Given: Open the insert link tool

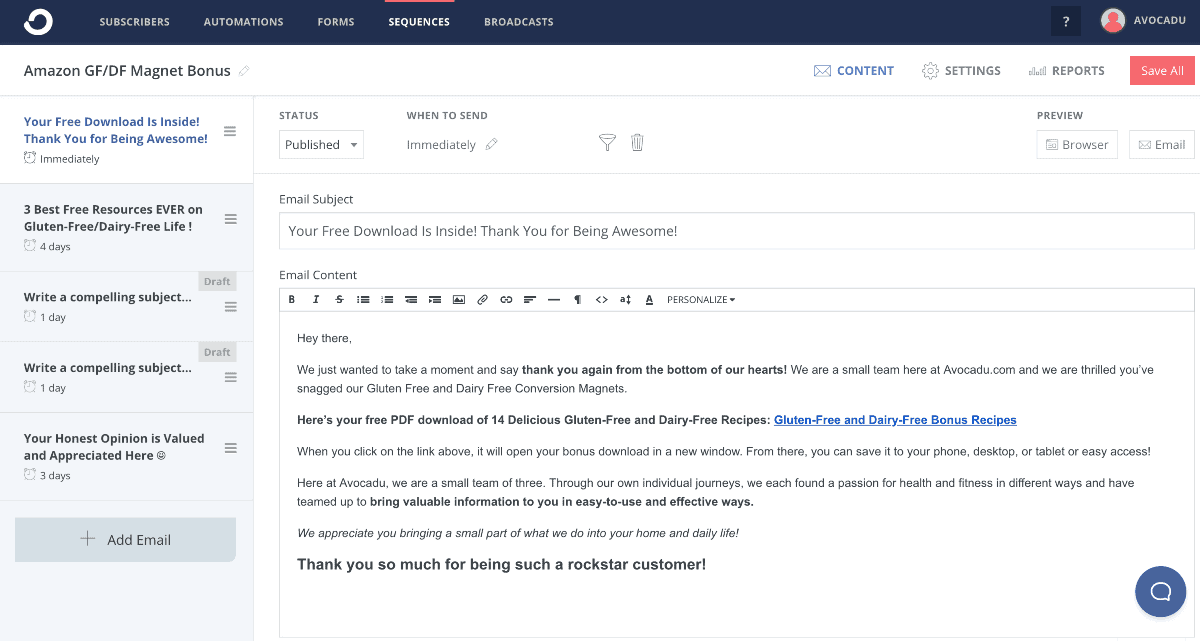Looking at the screenshot, I should (506, 299).
